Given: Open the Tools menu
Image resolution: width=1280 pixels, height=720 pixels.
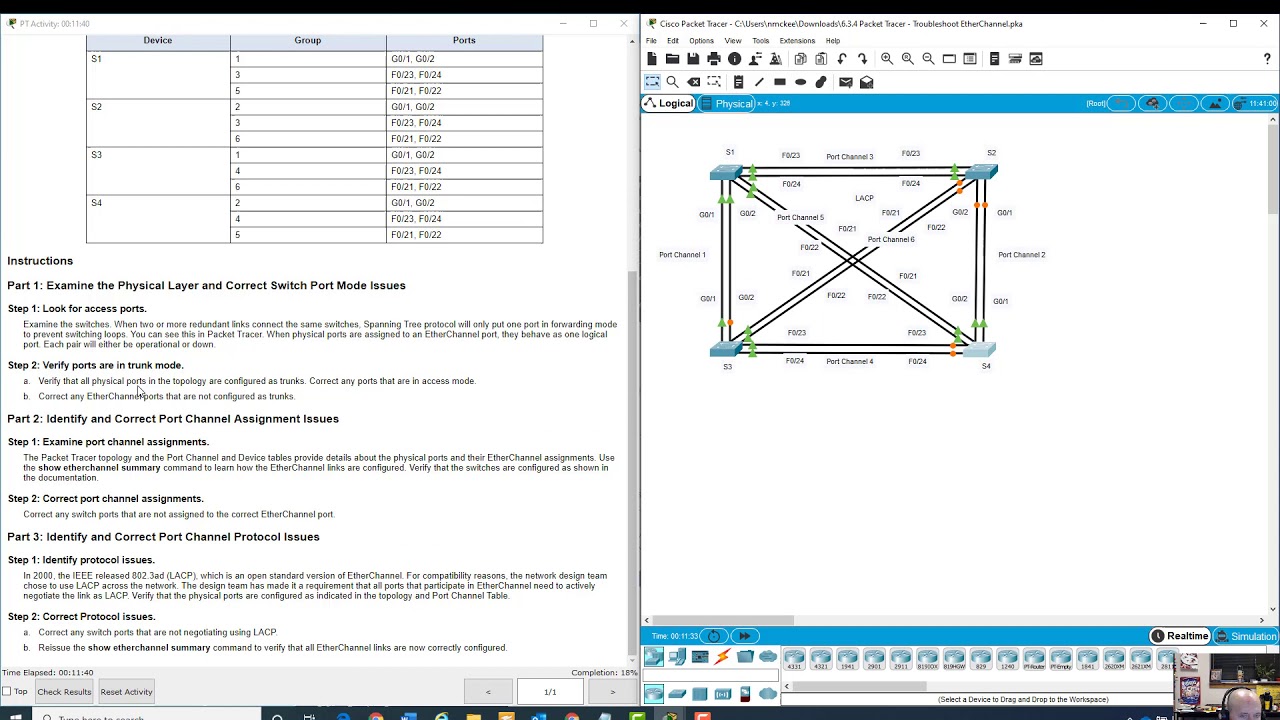Looking at the screenshot, I should (x=761, y=41).
